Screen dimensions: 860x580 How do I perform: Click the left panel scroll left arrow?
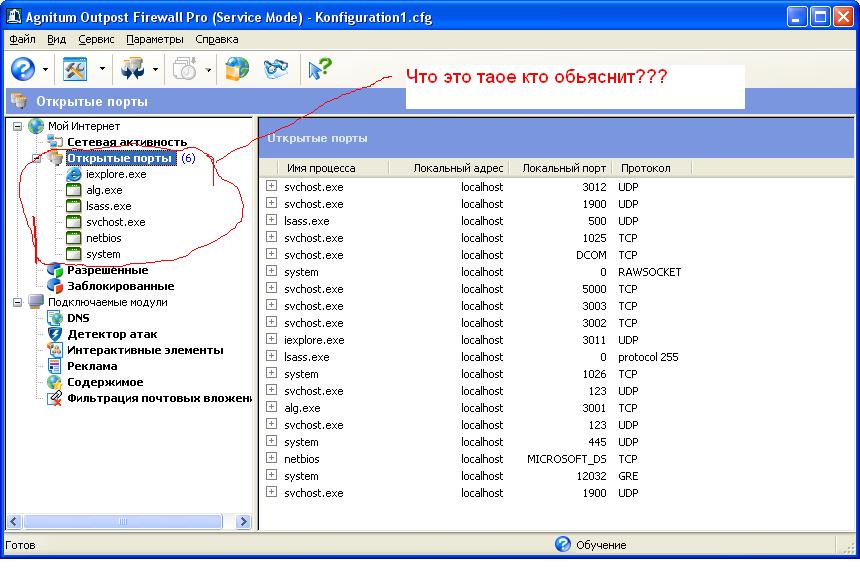coord(14,521)
